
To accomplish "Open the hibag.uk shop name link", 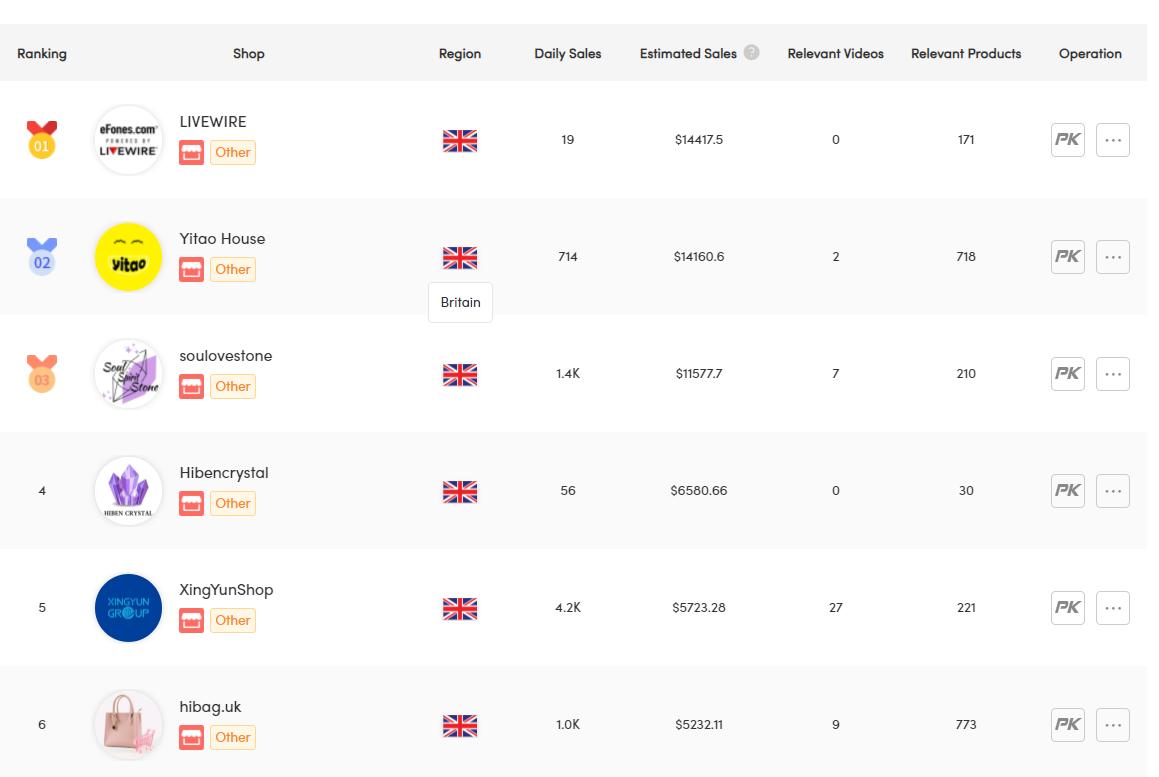I will (210, 707).
